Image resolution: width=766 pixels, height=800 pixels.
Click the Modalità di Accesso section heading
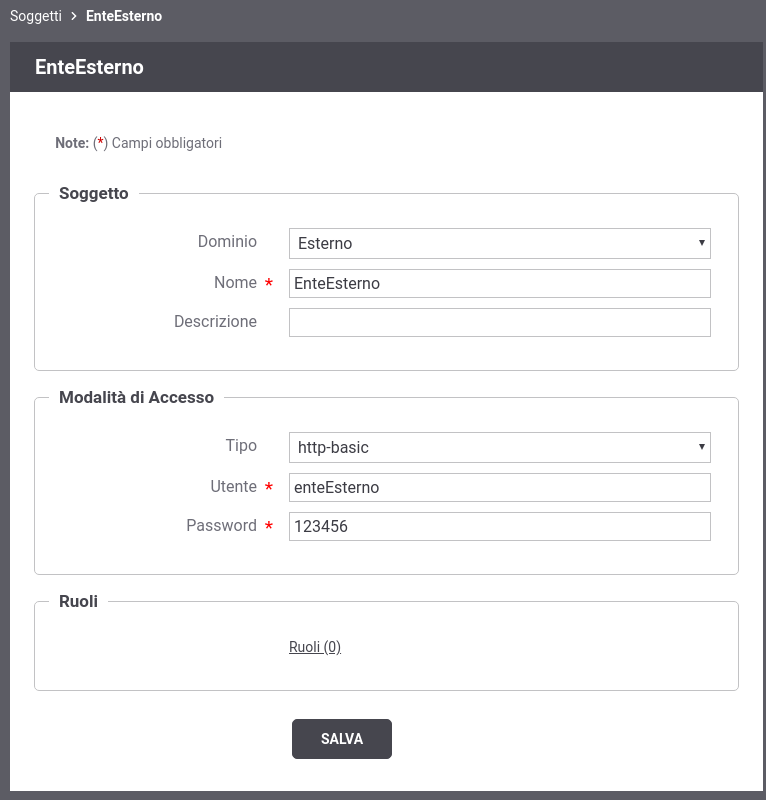[136, 397]
